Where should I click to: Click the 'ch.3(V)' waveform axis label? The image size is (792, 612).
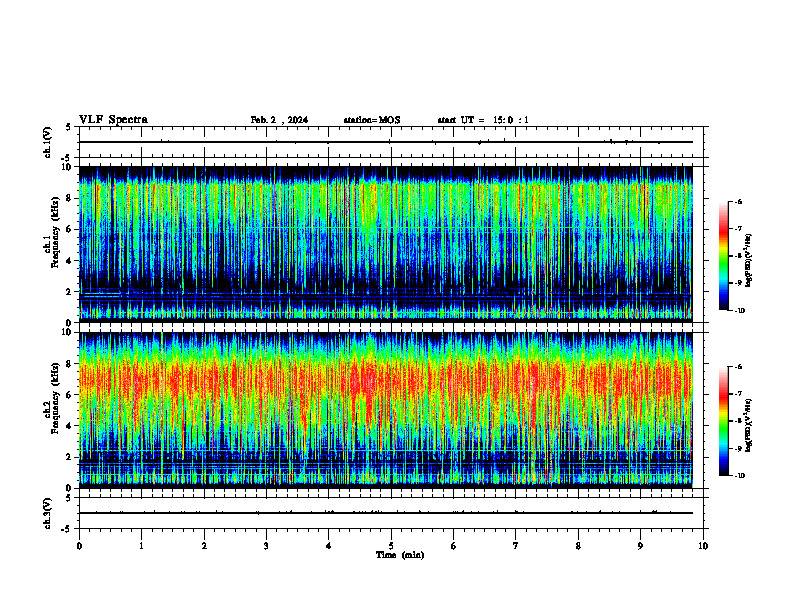[48, 514]
